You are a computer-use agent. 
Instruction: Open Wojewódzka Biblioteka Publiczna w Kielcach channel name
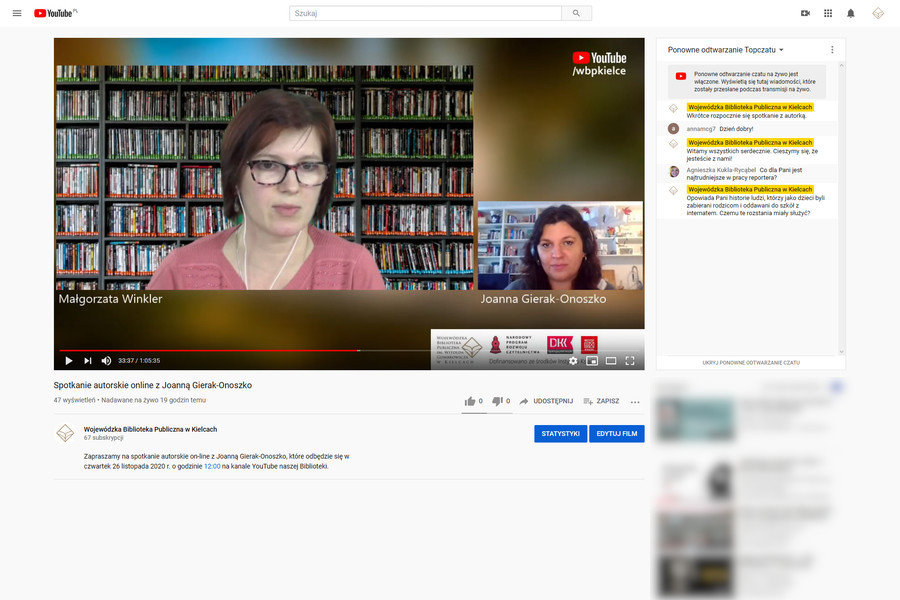150,429
